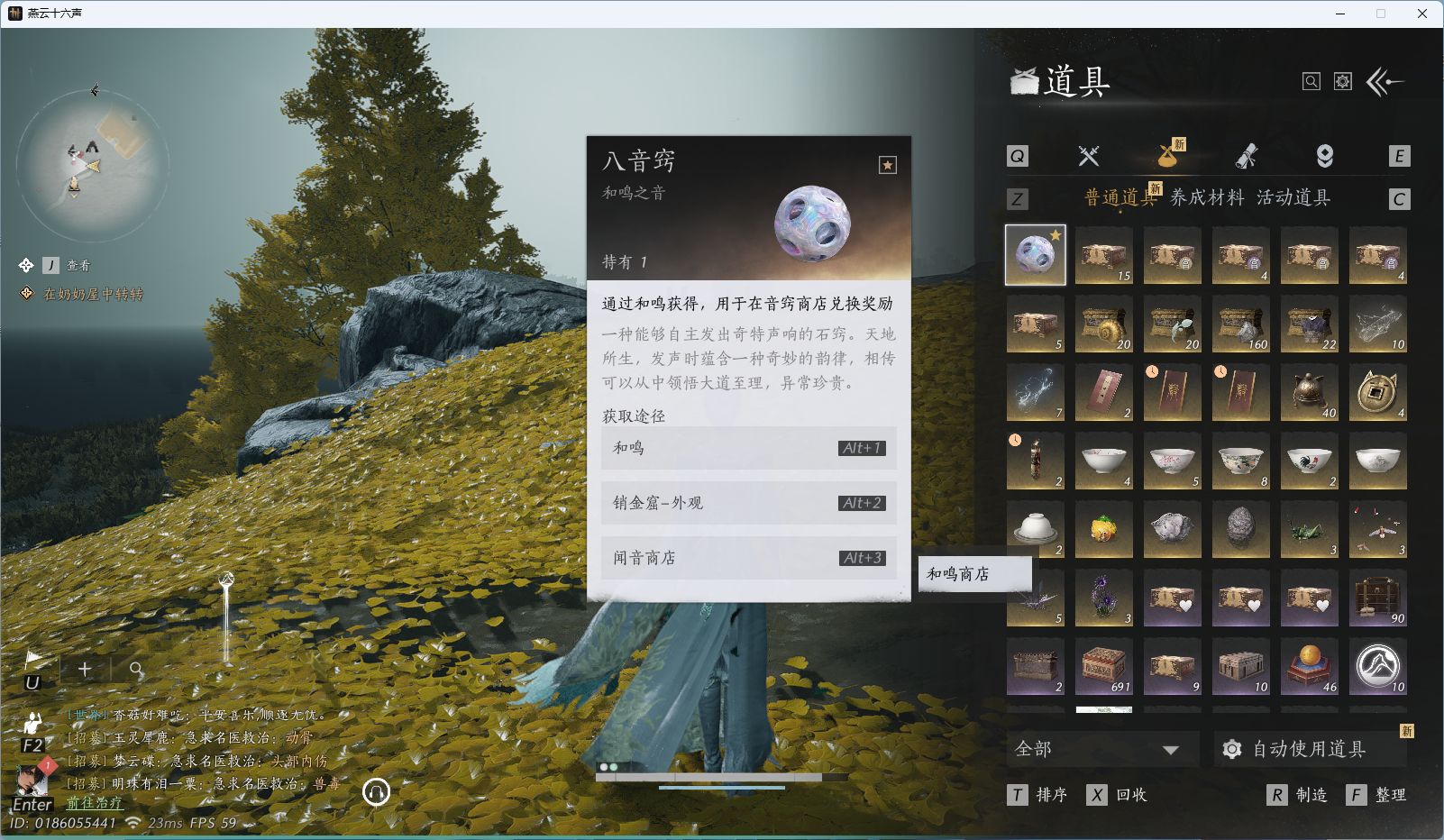Select the 在奶奶屋中转转 quest tracker
Image resolution: width=1444 pixels, height=840 pixels.
93,294
